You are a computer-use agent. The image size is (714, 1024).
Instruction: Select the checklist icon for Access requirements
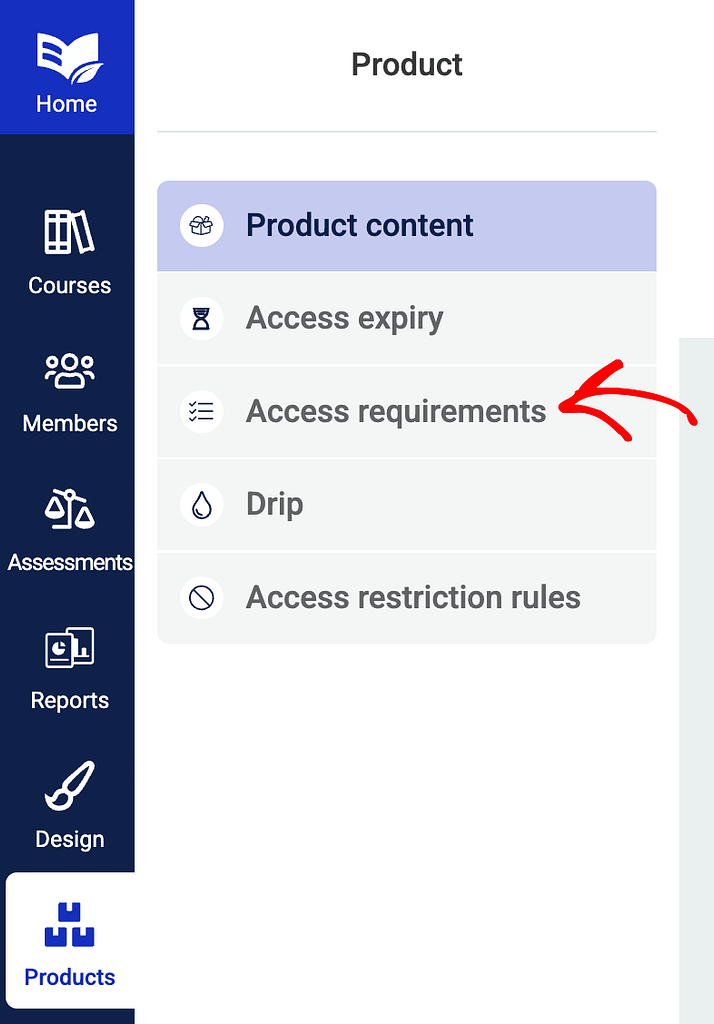202,411
